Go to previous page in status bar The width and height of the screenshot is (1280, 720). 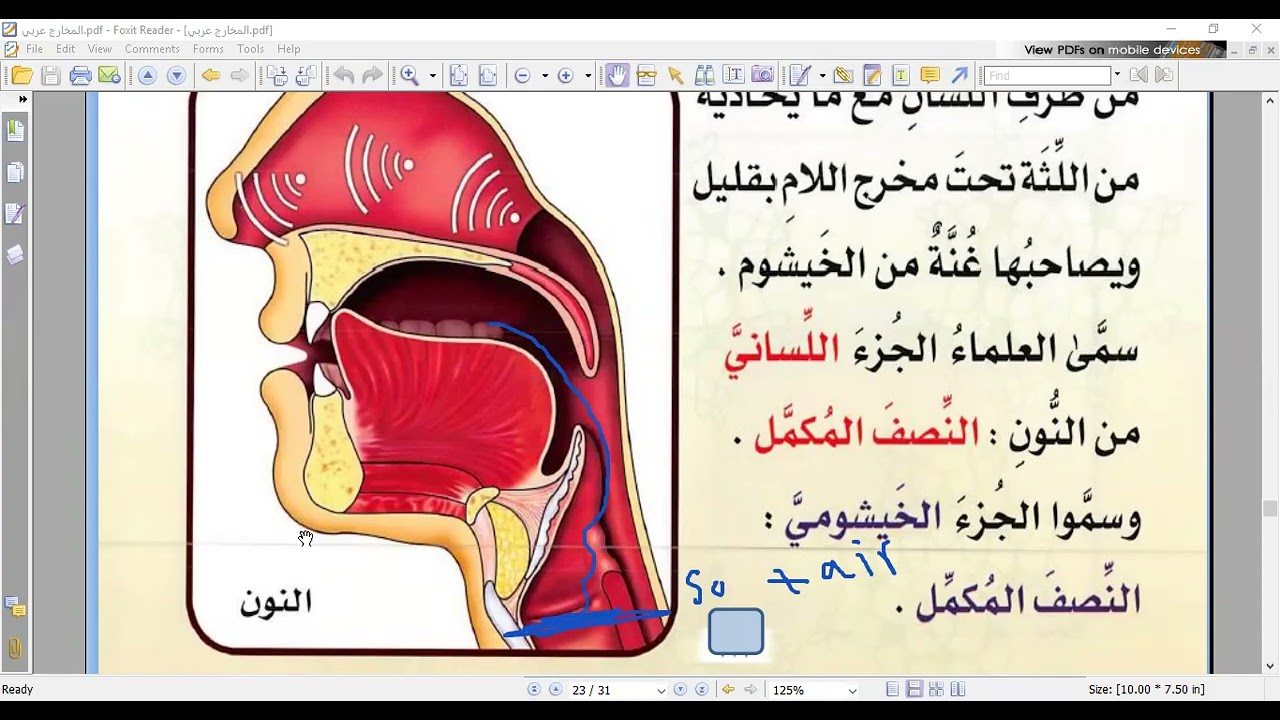click(555, 690)
